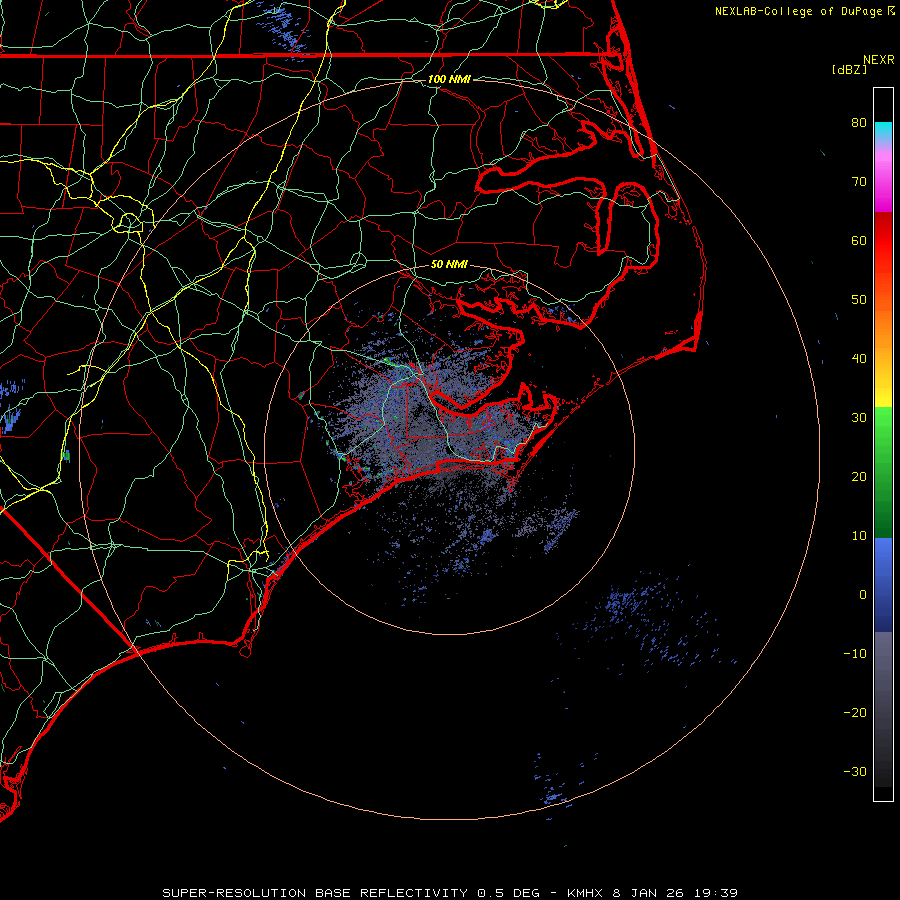The image size is (900, 900).
Task: Click the -10 value on dBZ scale
Action: [x=855, y=654]
